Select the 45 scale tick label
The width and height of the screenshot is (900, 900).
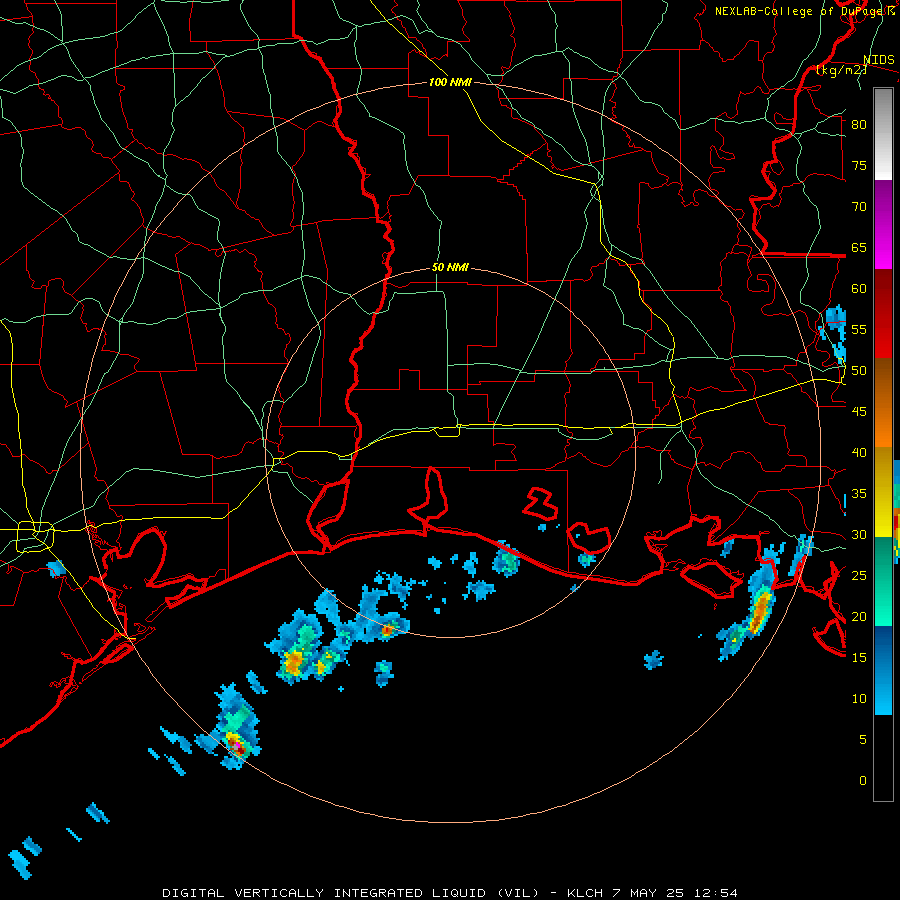click(859, 412)
